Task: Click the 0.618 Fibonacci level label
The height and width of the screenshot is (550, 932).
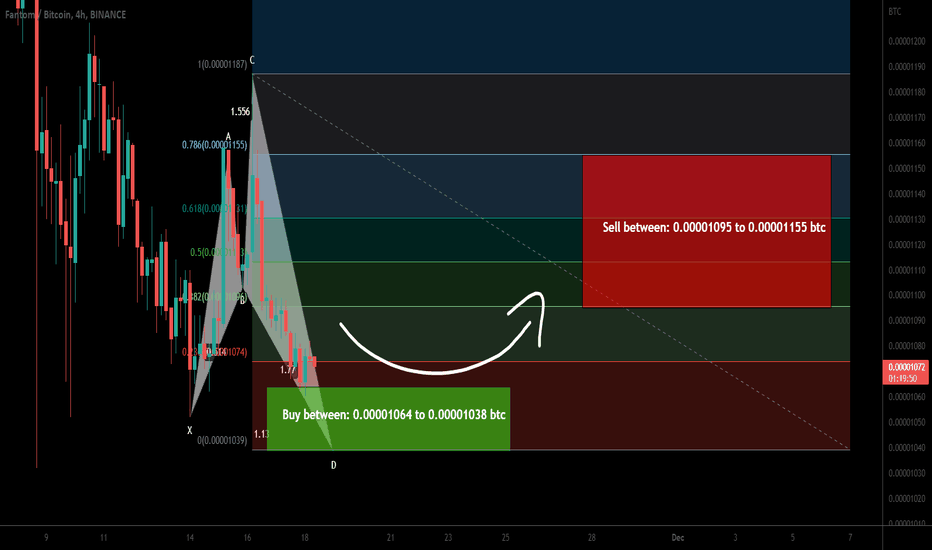Action: [x=215, y=208]
